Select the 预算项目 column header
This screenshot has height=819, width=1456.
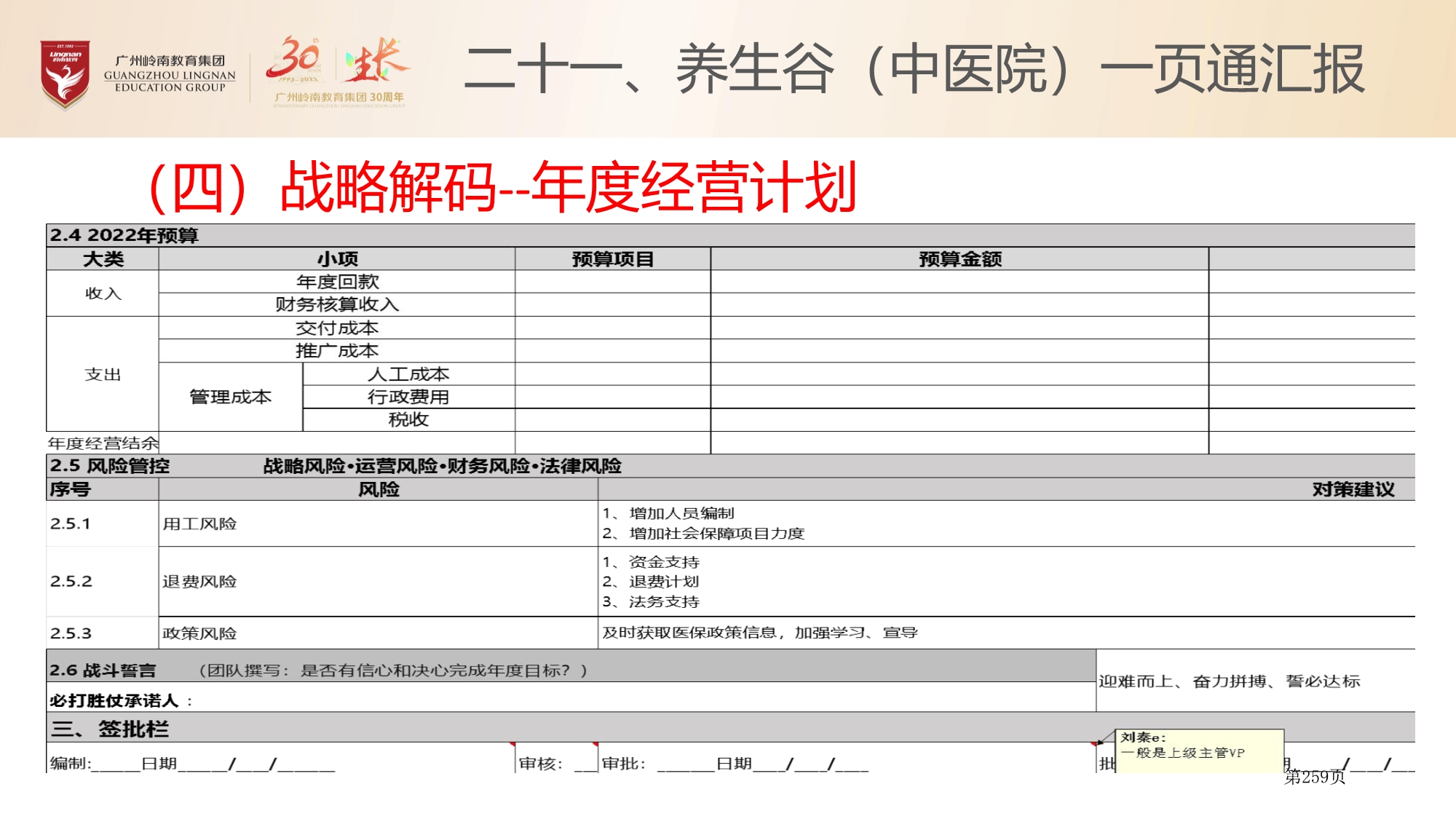pyautogui.click(x=612, y=259)
